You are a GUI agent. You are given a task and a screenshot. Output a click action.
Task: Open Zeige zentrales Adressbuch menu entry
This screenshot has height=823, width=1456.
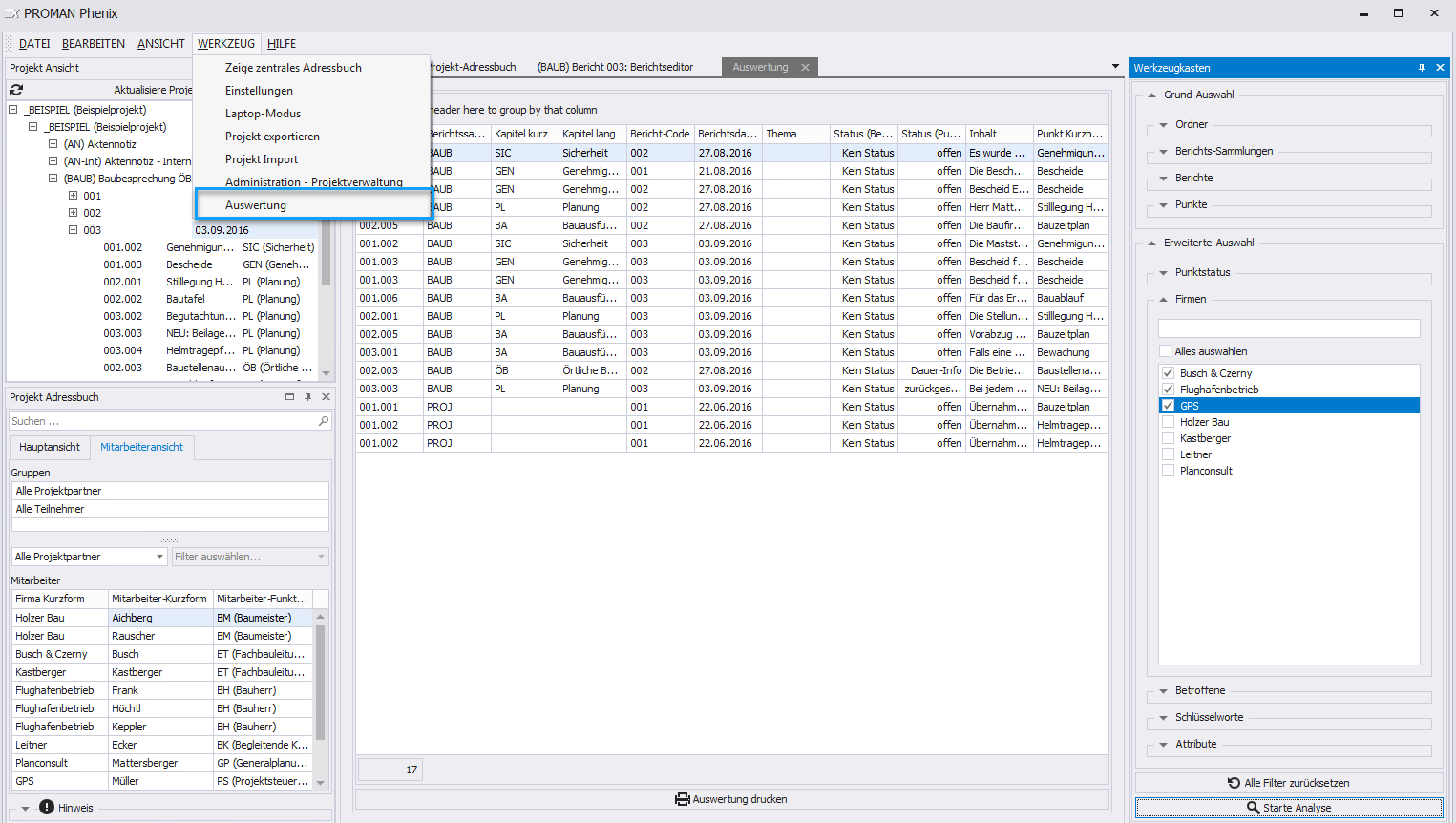311,68
